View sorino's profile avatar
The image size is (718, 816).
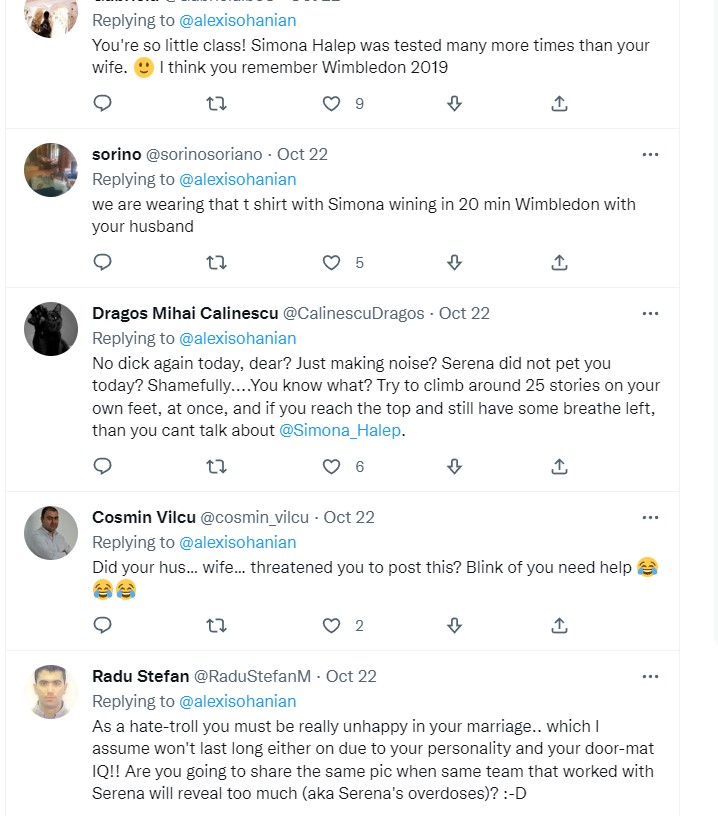pyautogui.click(x=51, y=170)
